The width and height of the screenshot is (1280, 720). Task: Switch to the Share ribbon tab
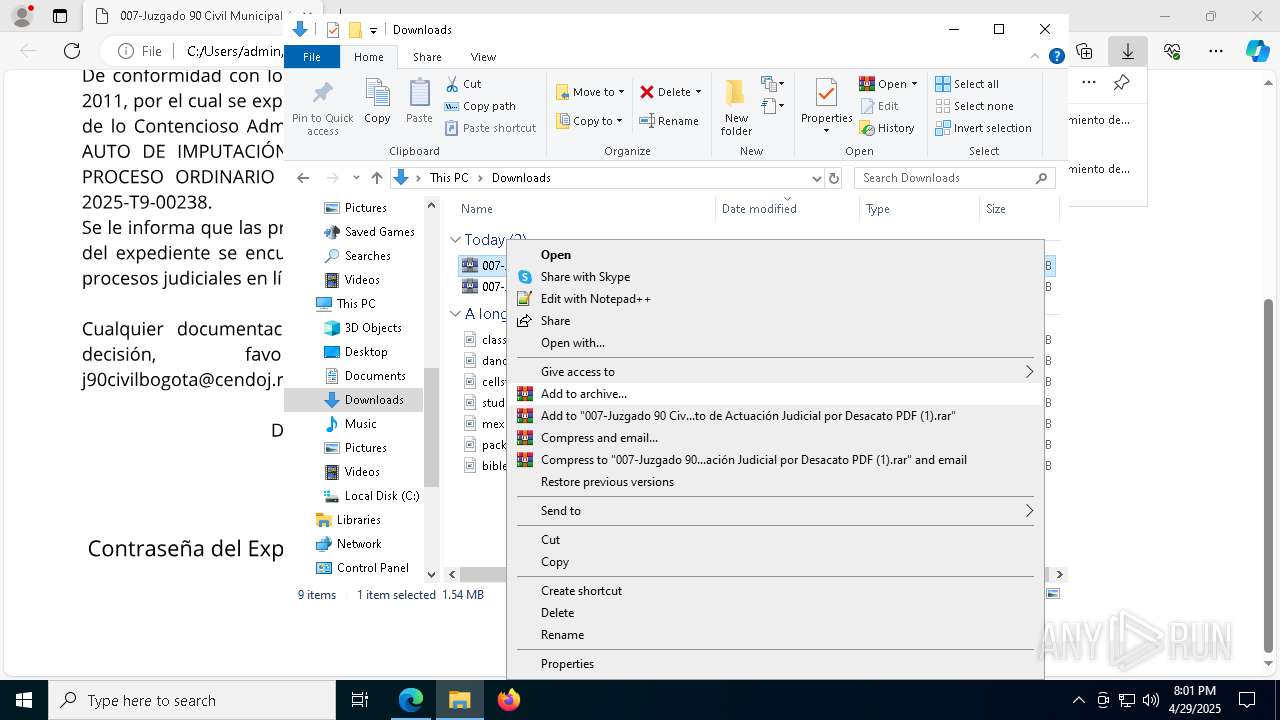tap(427, 57)
